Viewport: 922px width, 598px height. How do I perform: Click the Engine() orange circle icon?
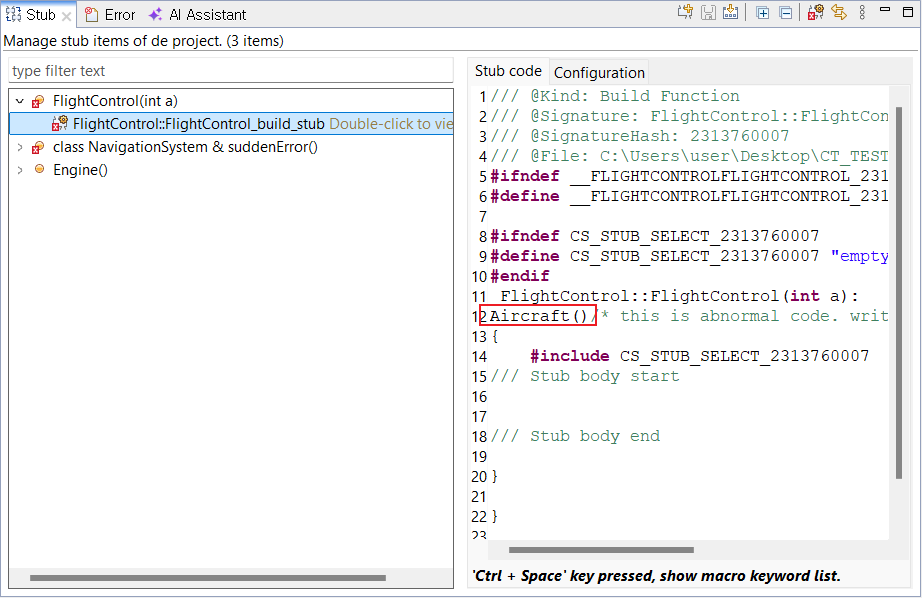pos(39,169)
